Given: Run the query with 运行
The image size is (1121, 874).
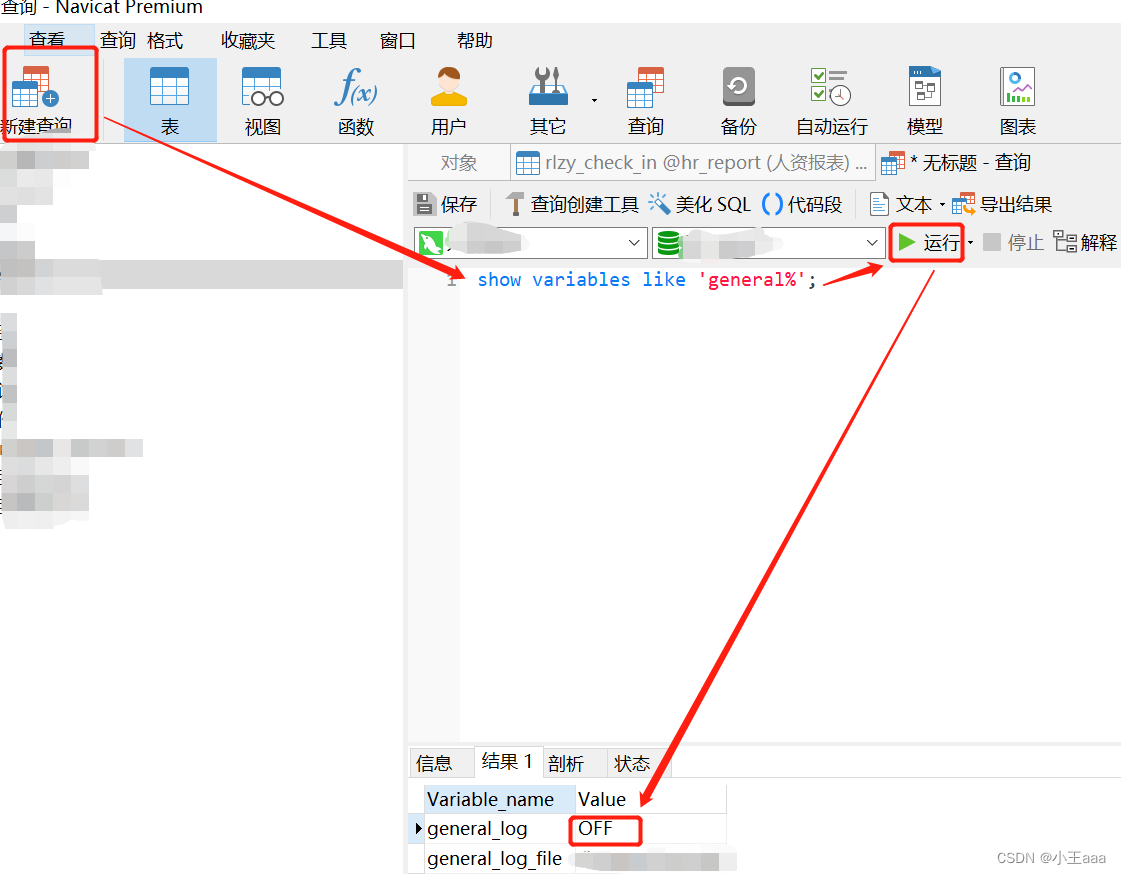Looking at the screenshot, I should pos(928,242).
